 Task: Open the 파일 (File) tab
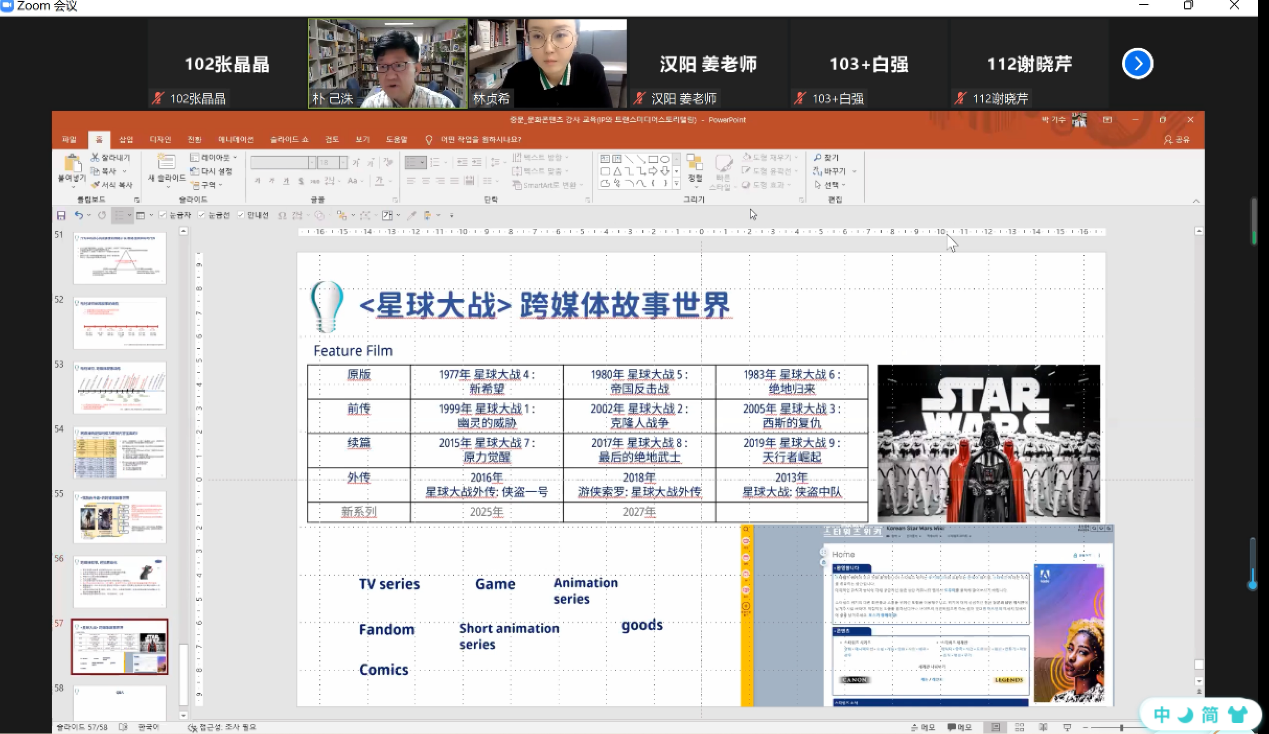[69, 140]
